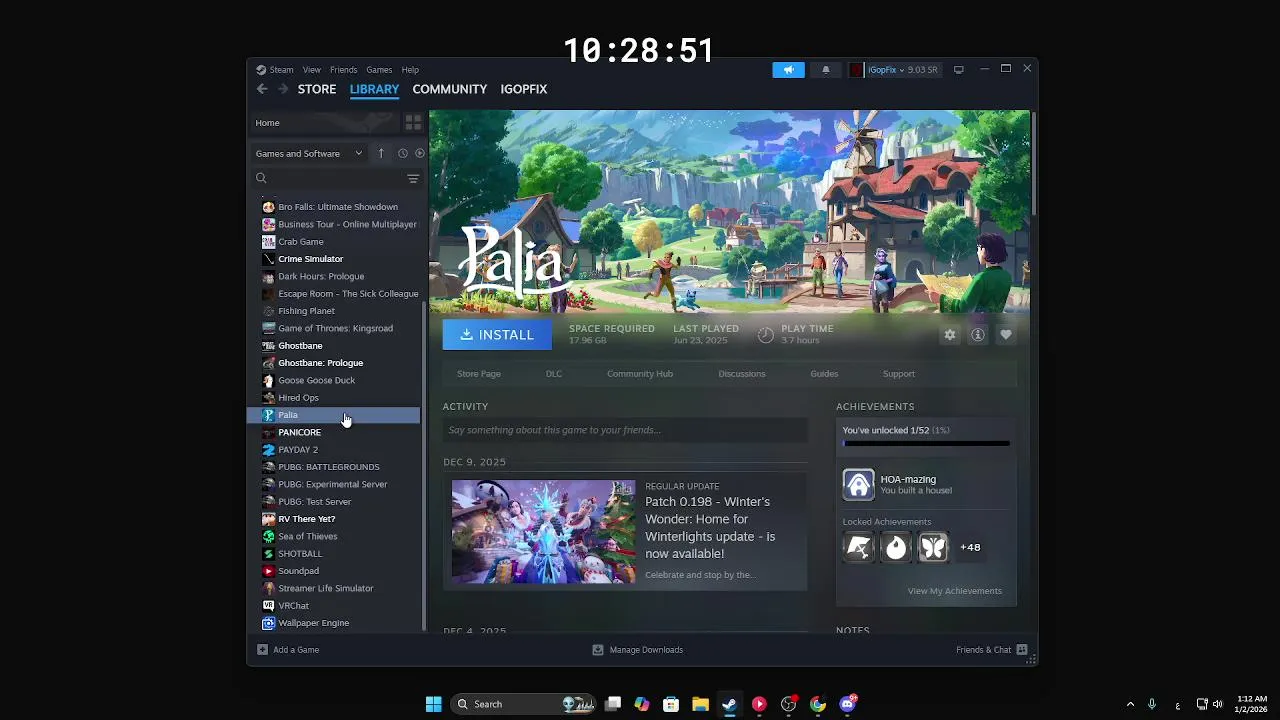Click the achievements progress bar
1280x720 pixels.
coord(926,443)
